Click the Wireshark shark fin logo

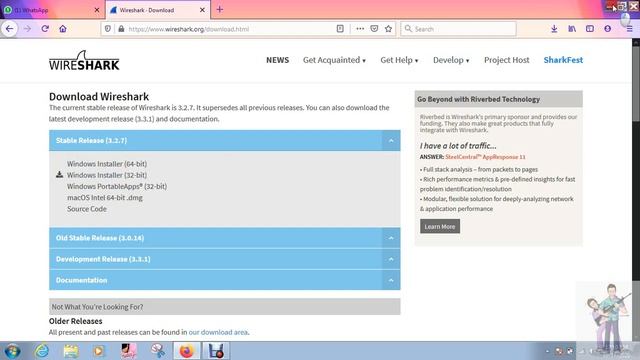pyautogui.click(x=84, y=60)
